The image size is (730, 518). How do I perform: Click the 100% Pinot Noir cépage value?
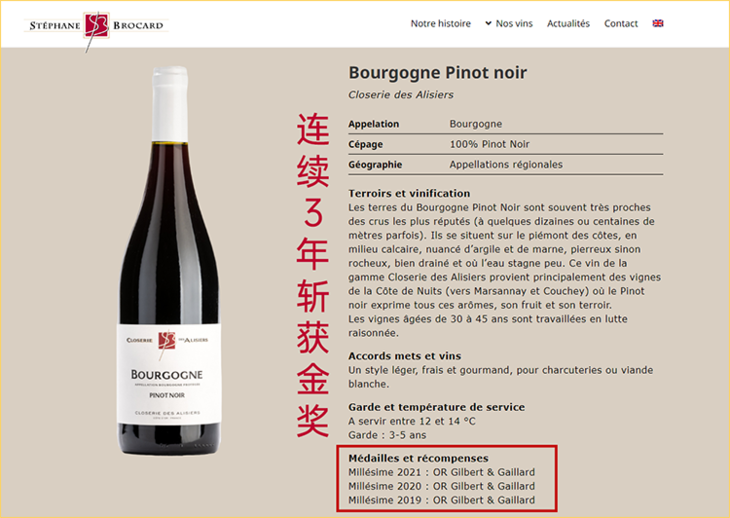tap(489, 144)
